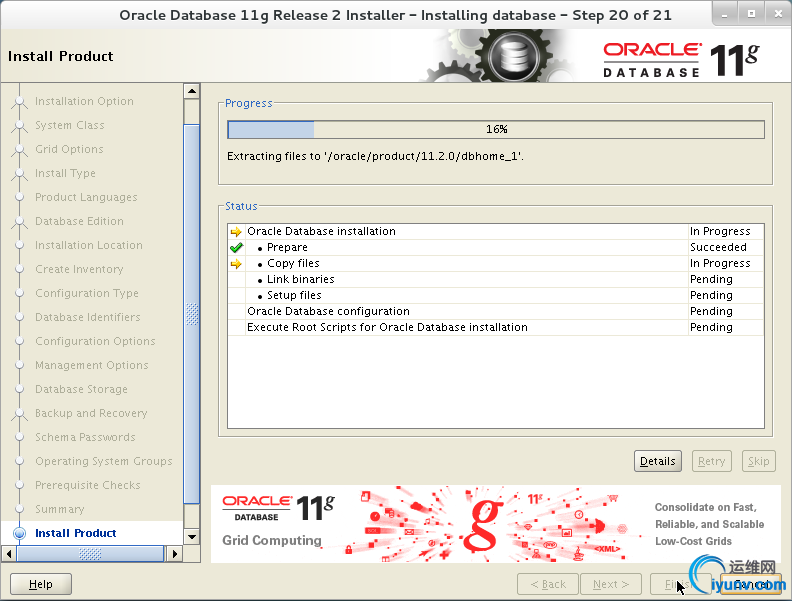Viewport: 792px width, 601px height.
Task: Click the Pending status of Link binaries
Action: point(711,279)
